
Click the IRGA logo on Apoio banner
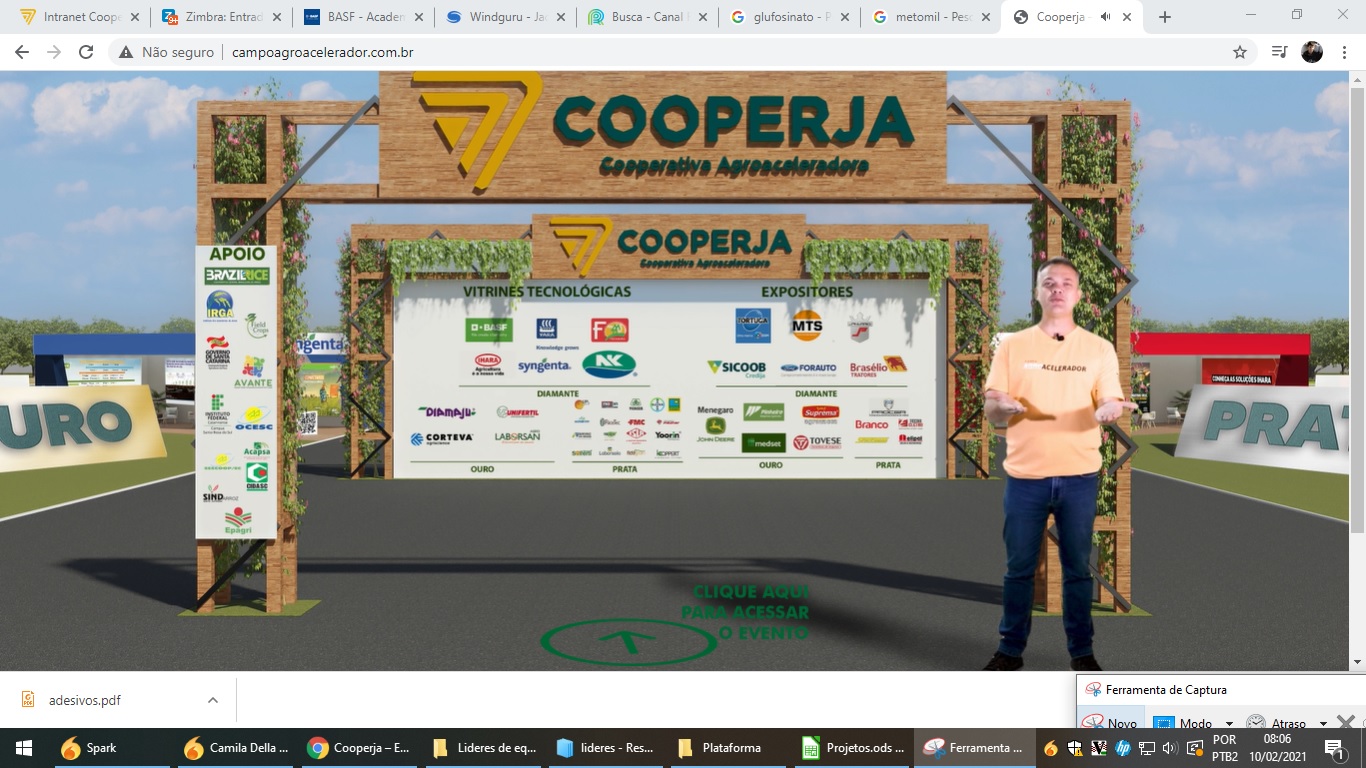(x=220, y=305)
